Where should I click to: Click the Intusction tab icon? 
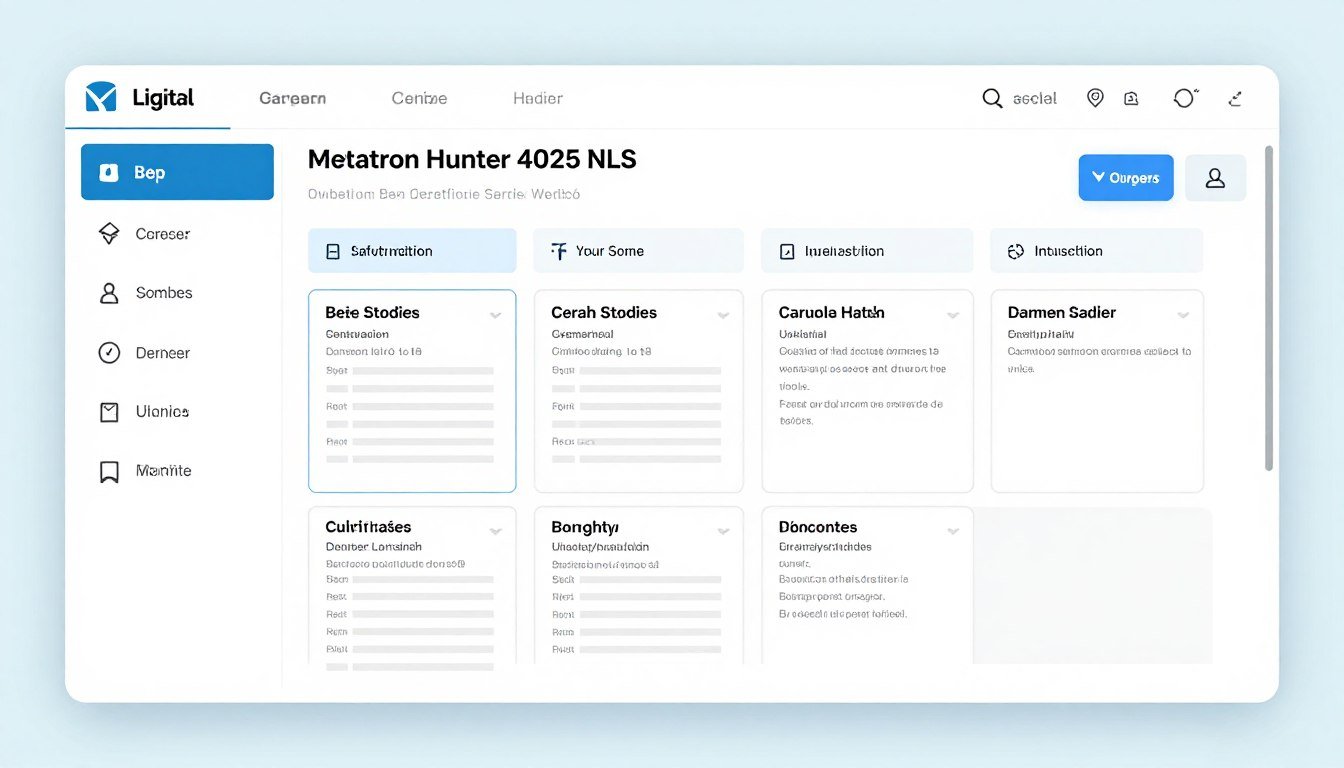[x=1016, y=252]
